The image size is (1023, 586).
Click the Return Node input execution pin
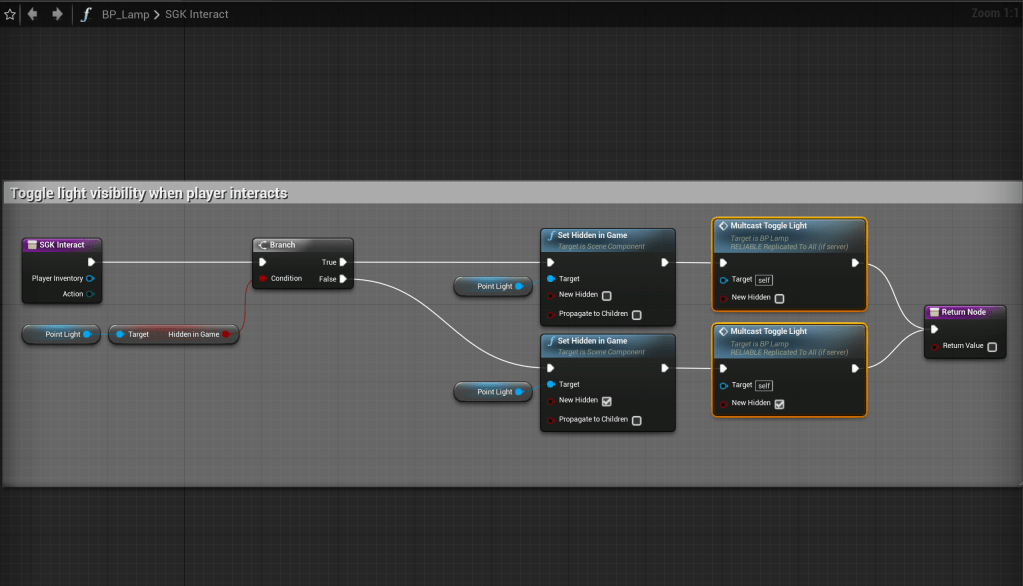coord(935,329)
